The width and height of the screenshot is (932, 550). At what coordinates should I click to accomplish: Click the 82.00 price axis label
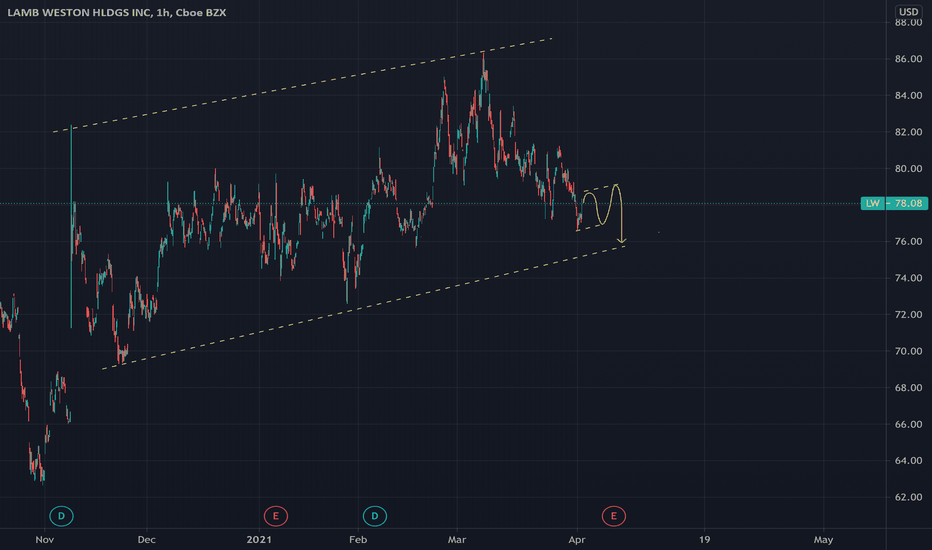click(x=908, y=132)
